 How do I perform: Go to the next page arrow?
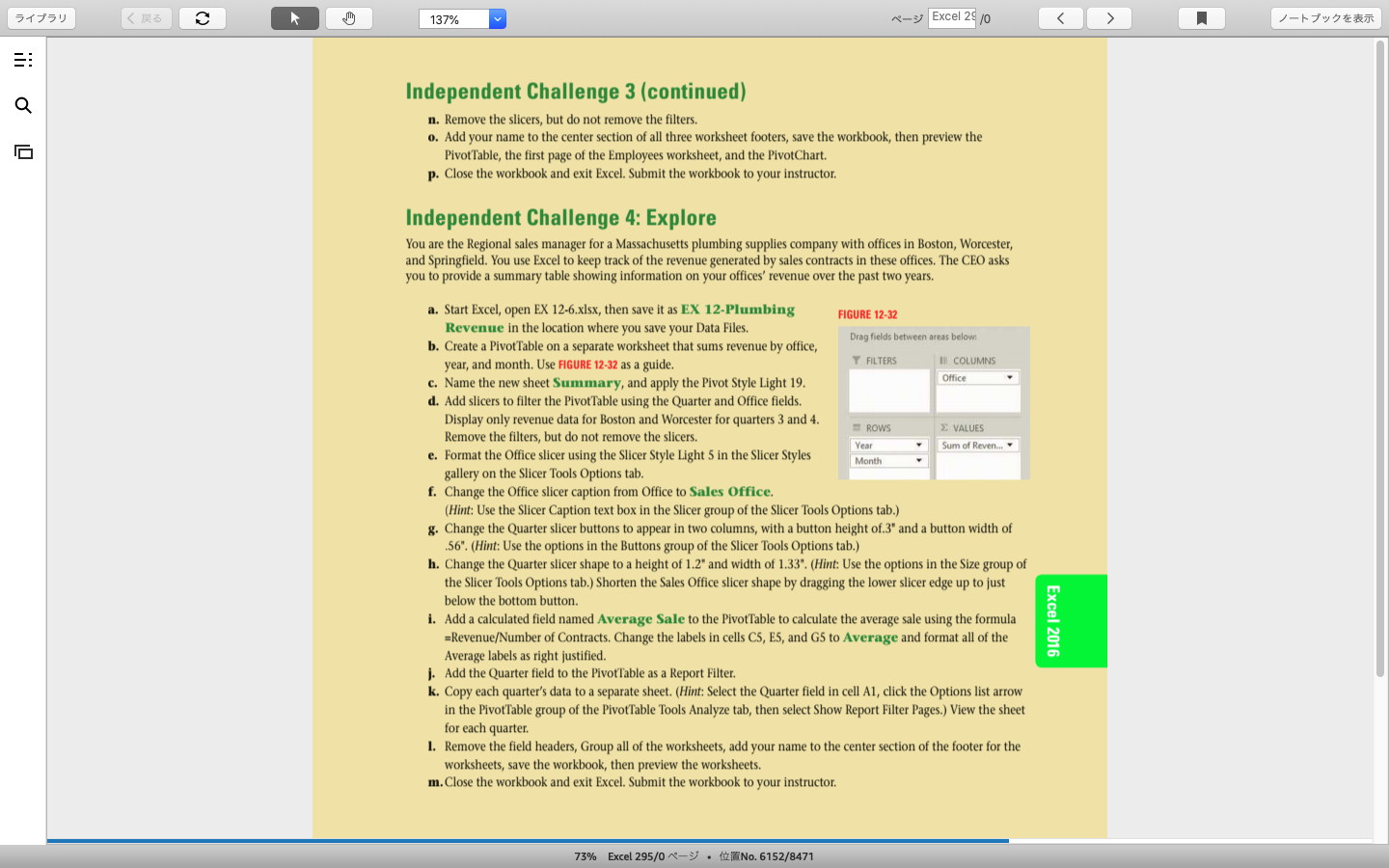point(1109,18)
